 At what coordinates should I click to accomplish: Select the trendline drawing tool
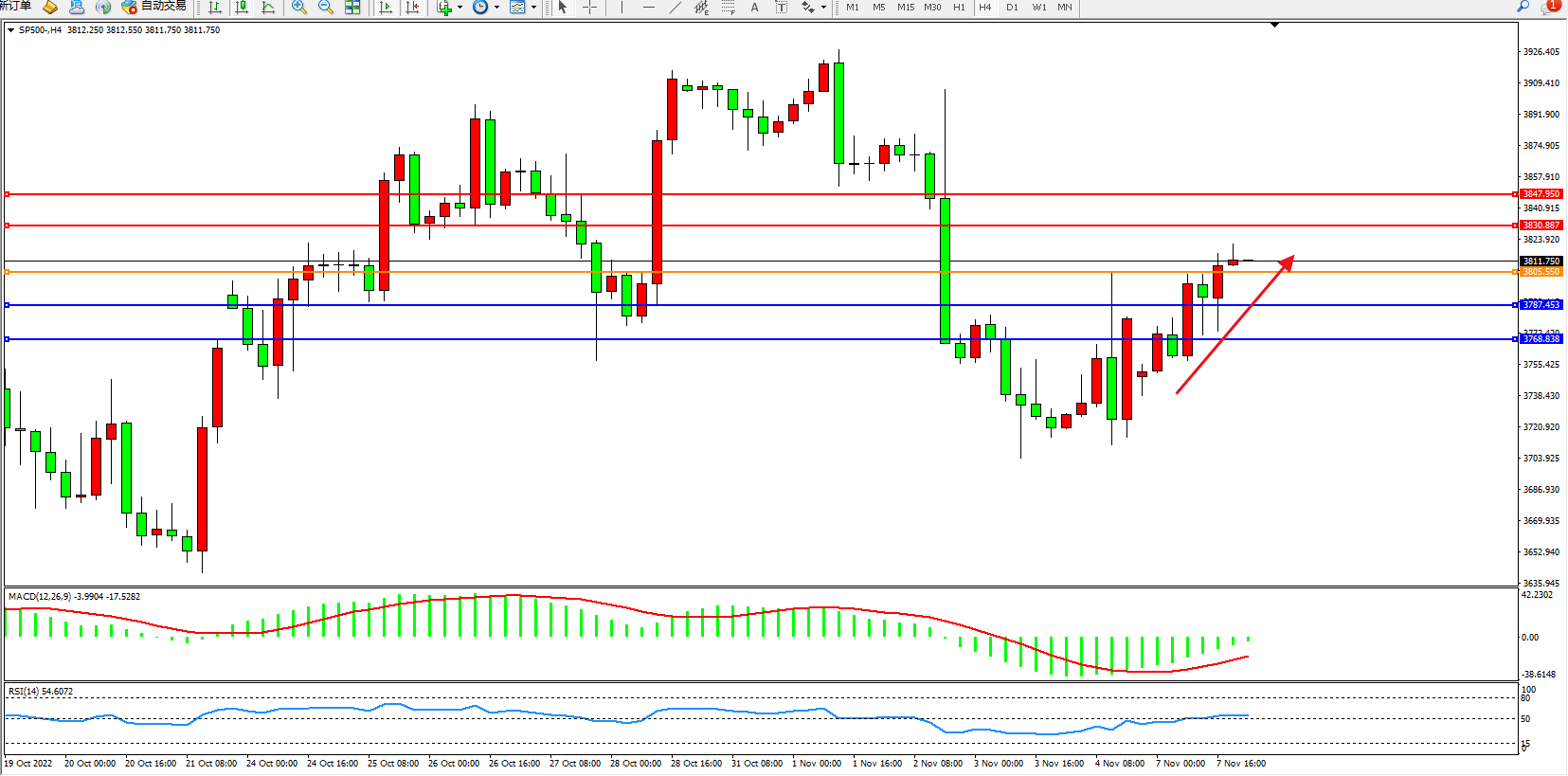(x=675, y=8)
